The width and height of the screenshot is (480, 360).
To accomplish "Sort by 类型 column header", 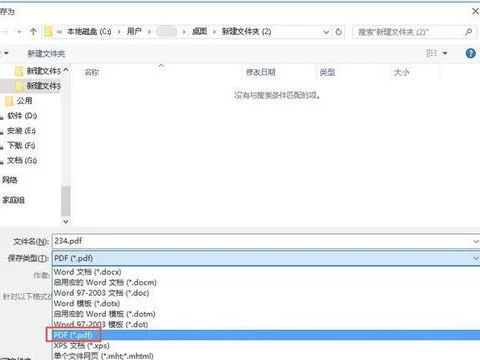I will pos(327,72).
